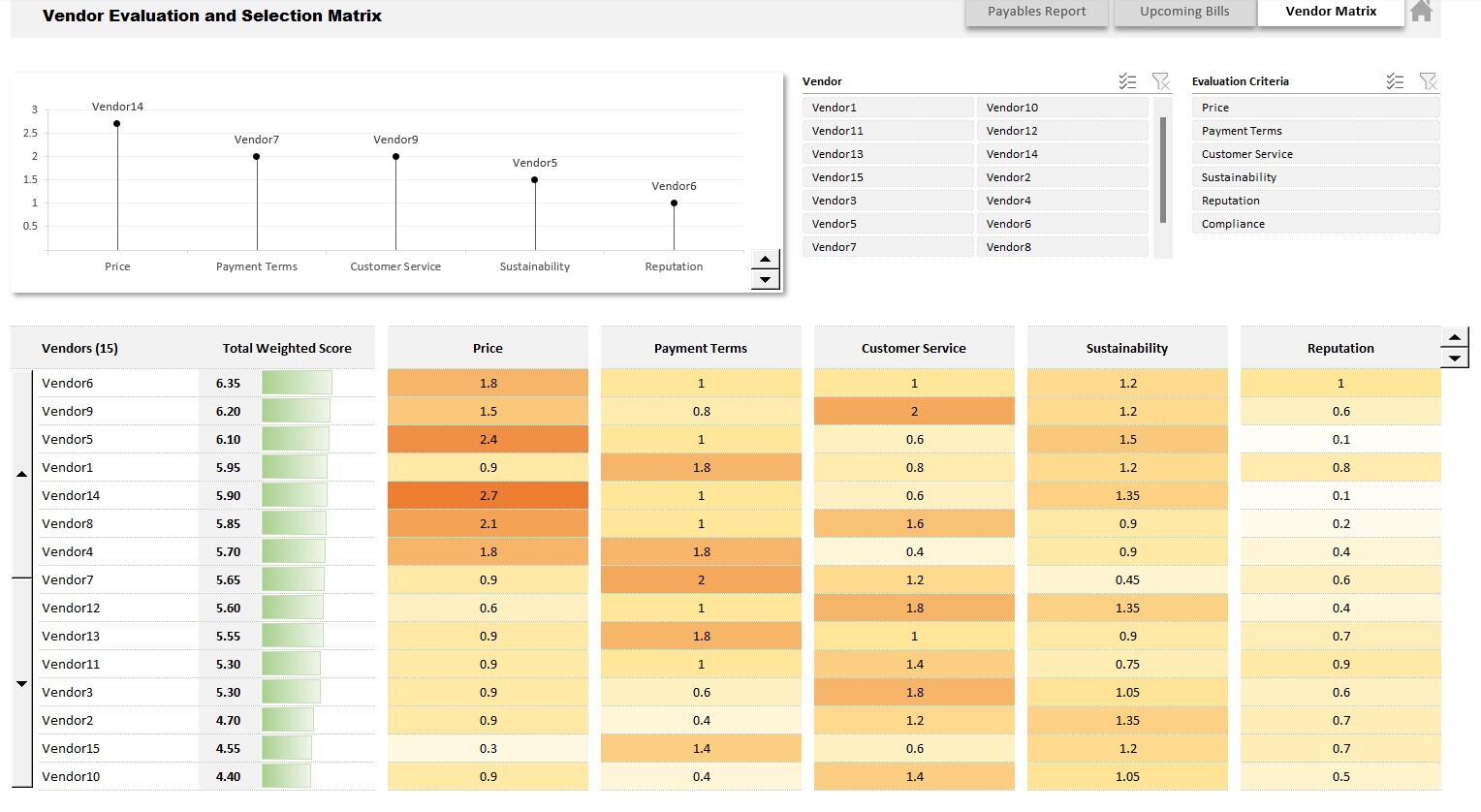Select Compliance in Evaluation Criteria slicer

[x=1315, y=224]
